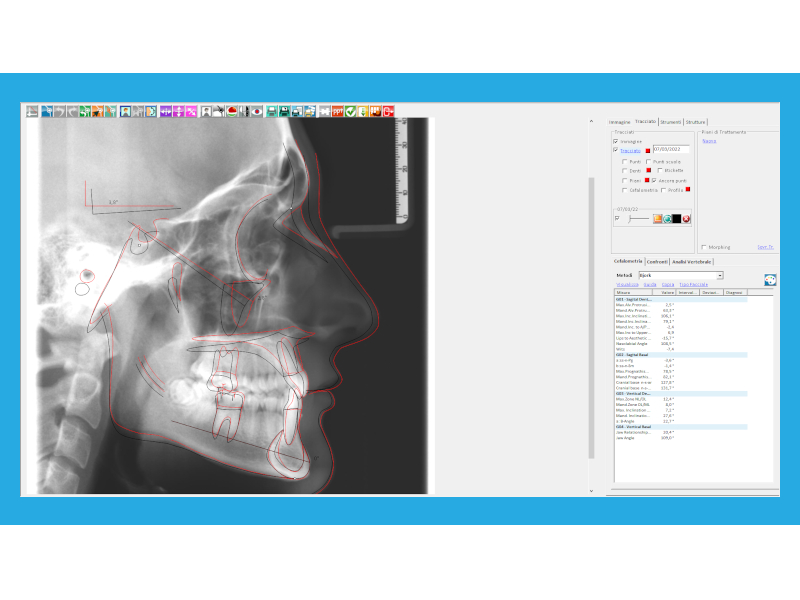Click the grey ruler line tool icon
The image size is (800, 600).
point(32,111)
